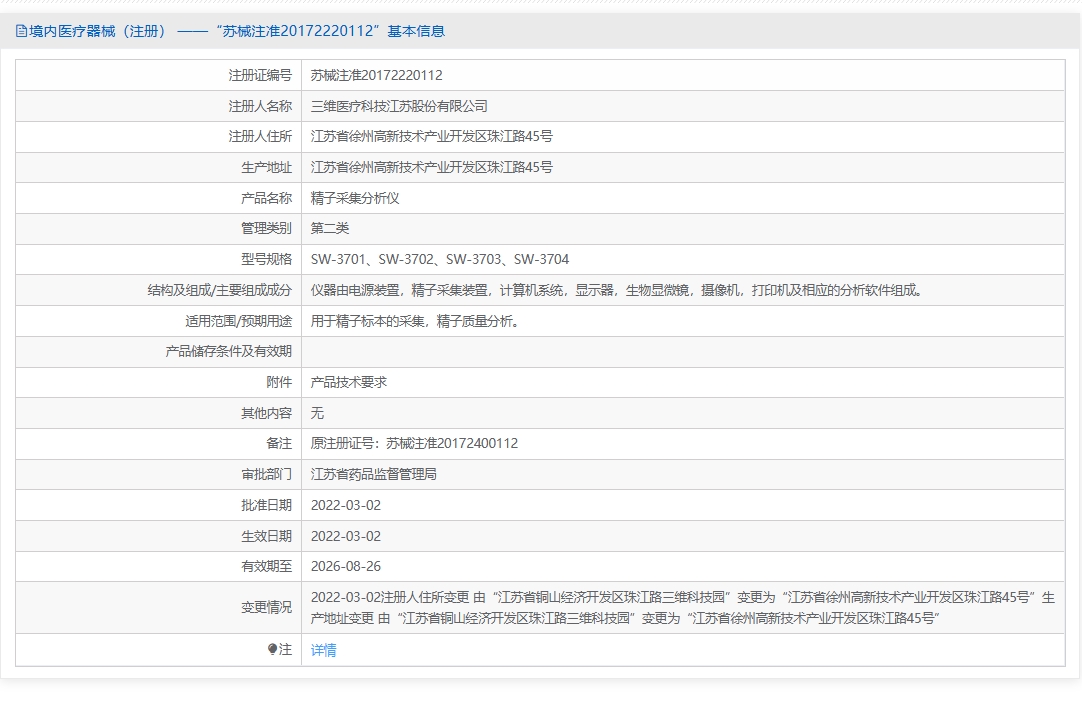The width and height of the screenshot is (1082, 704).
Task: Click the 有效期至 label
Action: tap(266, 567)
